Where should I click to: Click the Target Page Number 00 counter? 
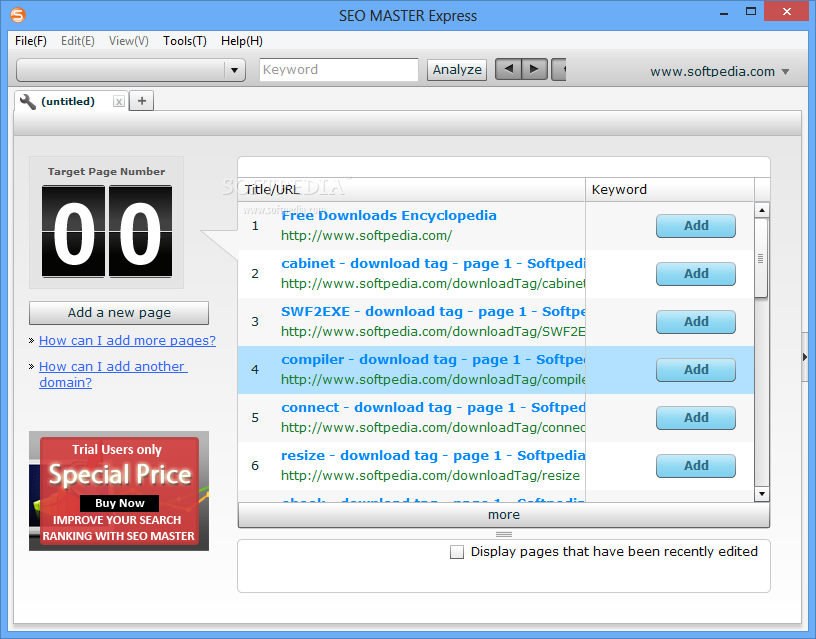[x=107, y=231]
